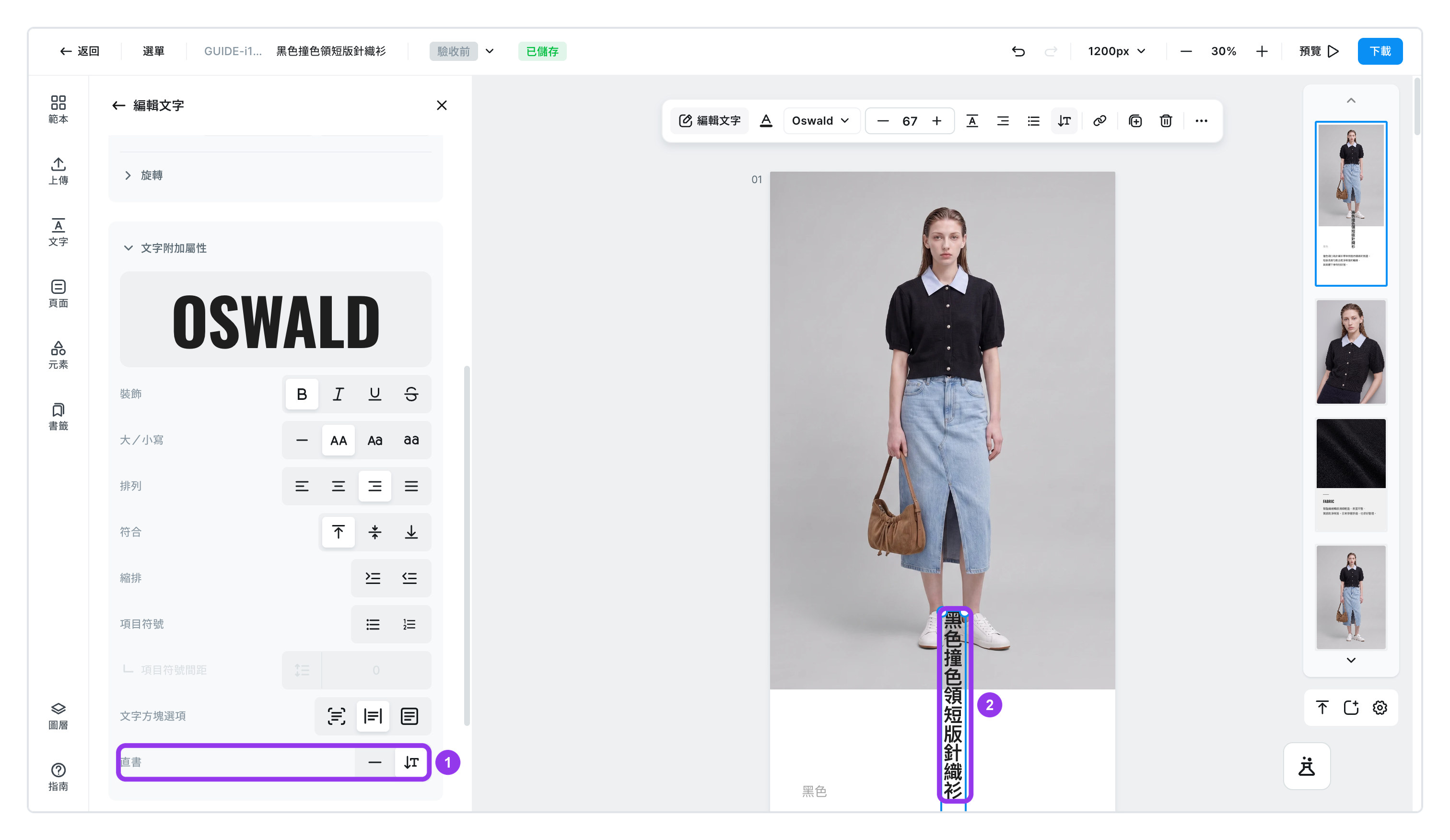Image resolution: width=1450 pixels, height=840 pixels.
Task: Duplicate the selected text element
Action: point(1135,121)
